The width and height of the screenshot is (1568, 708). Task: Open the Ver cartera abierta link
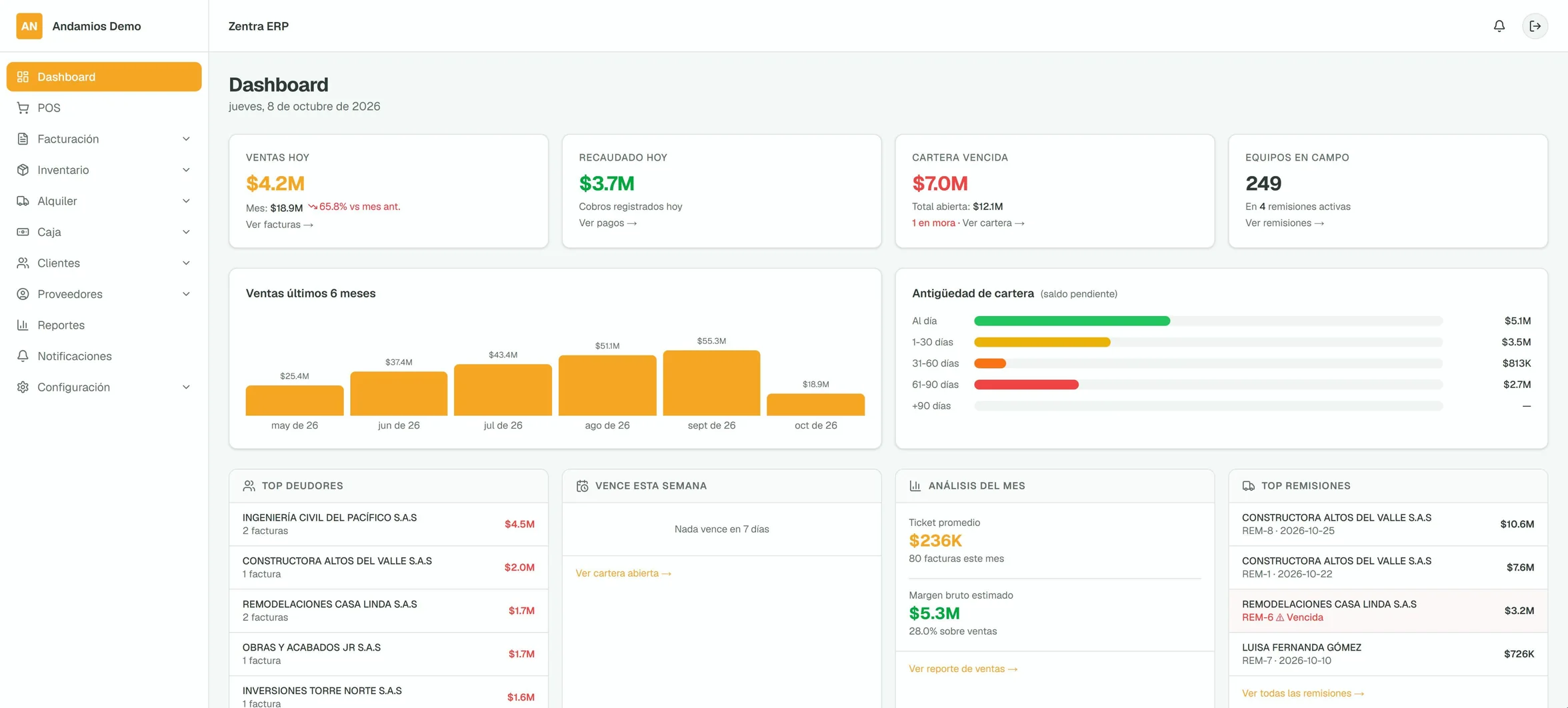coord(623,573)
